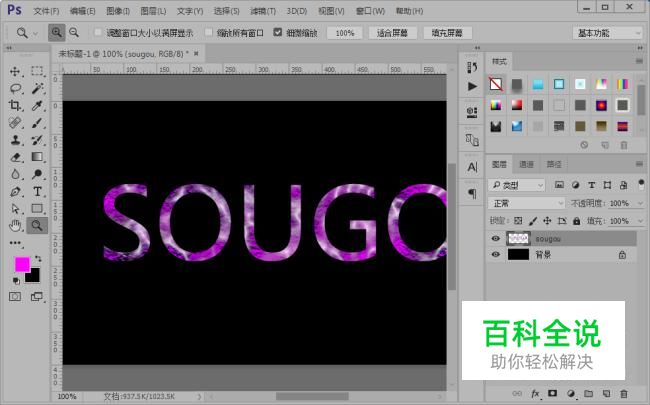This screenshot has height=405, width=650.
Task: Select the Rectangle shape tool
Action: click(37, 209)
